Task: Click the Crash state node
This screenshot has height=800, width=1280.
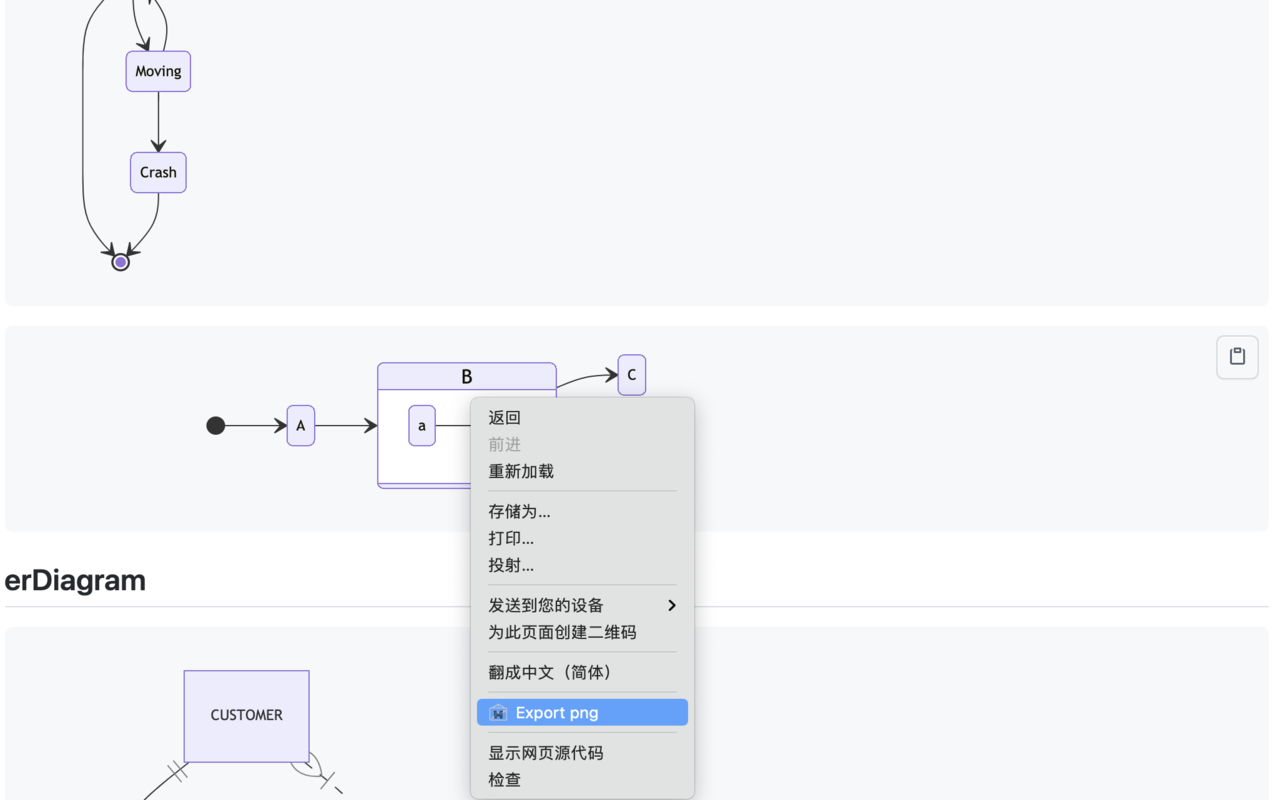Action: coord(158,173)
